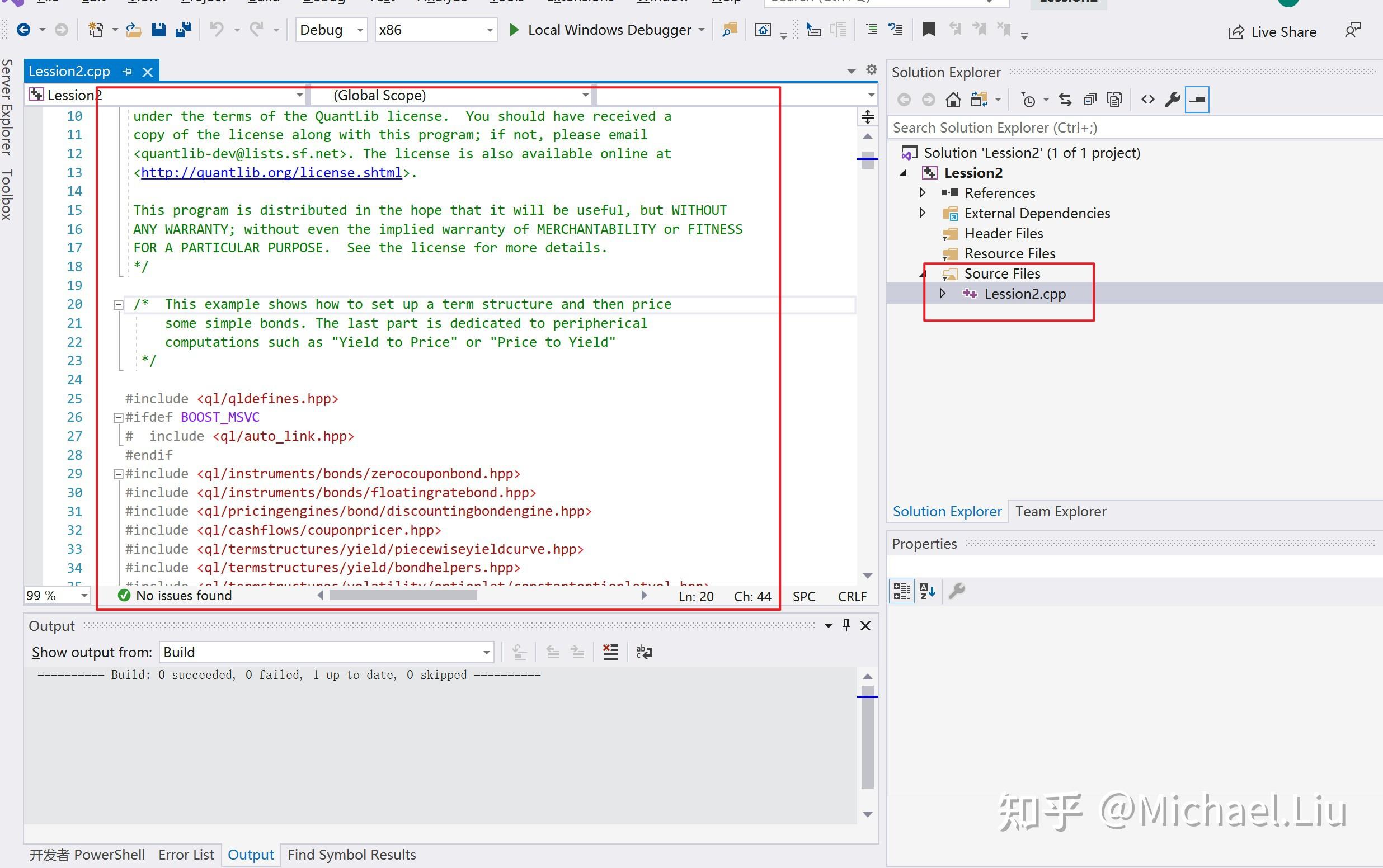
Task: Toggle the bookmark icon in the toolbar
Action: 928,30
